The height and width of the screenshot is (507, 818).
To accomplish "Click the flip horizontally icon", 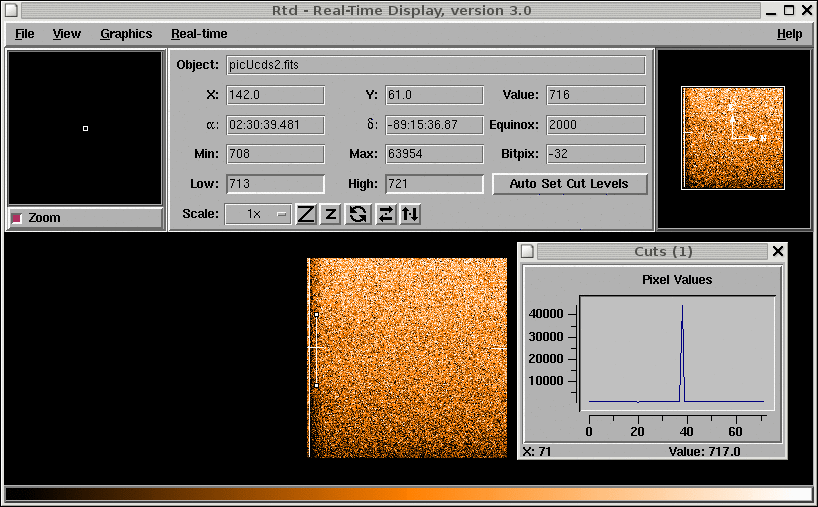I will (385, 214).
